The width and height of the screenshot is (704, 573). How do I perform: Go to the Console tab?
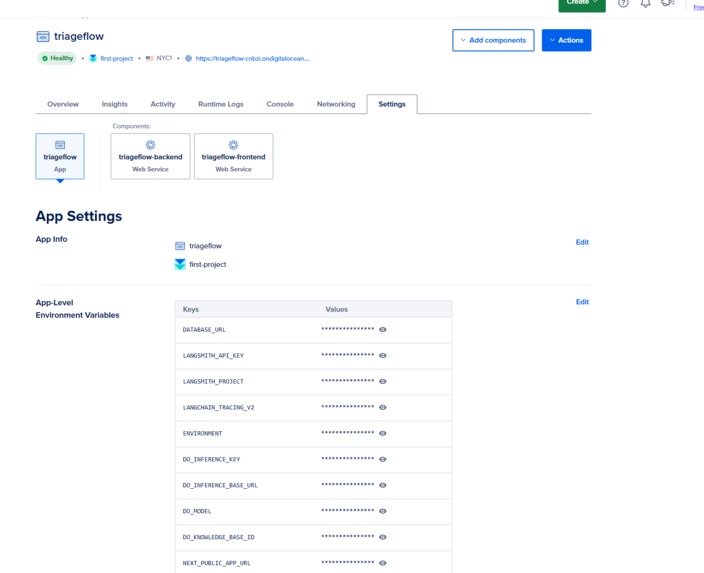click(280, 104)
